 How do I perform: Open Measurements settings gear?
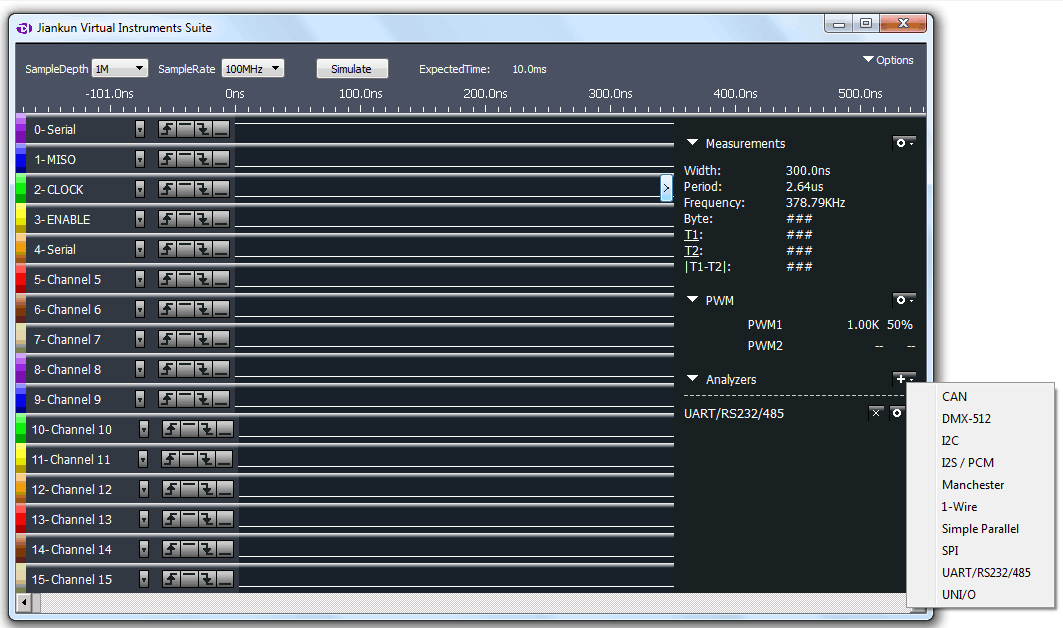[904, 143]
